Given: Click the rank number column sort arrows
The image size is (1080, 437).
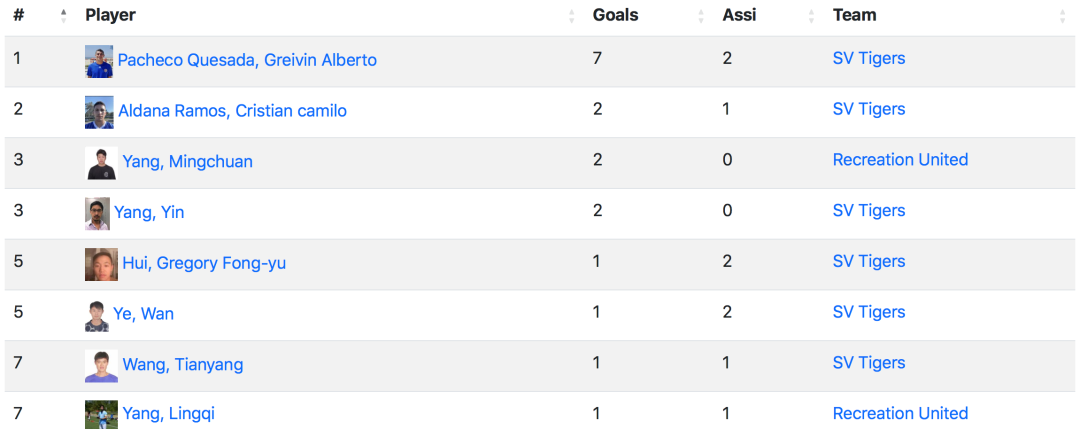Looking at the screenshot, I should (x=63, y=16).
